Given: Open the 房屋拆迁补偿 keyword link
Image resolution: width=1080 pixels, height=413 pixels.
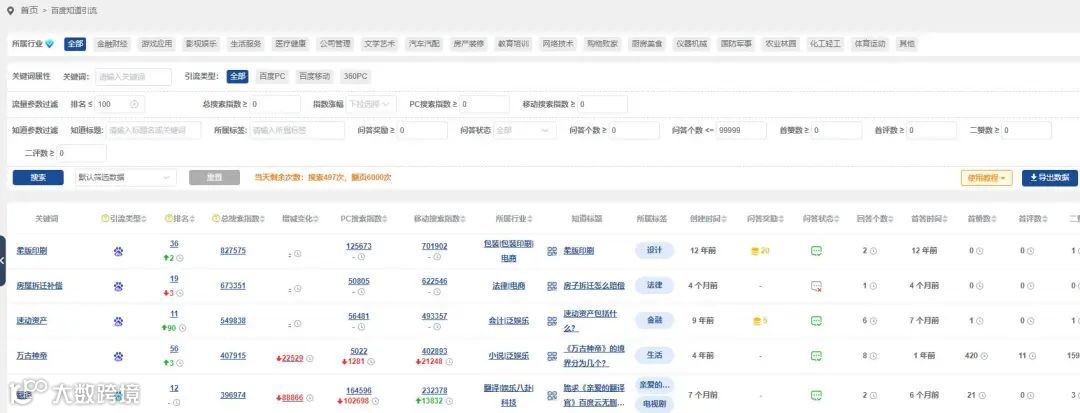Looking at the screenshot, I should point(39,286).
